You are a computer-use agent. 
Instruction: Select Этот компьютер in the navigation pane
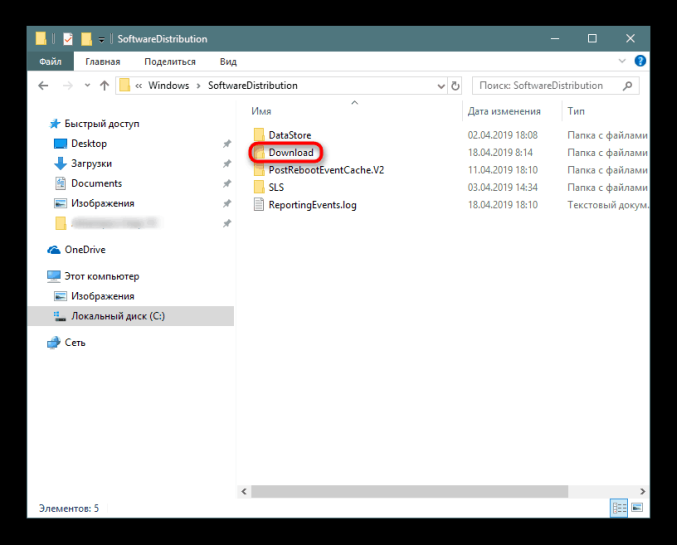pos(102,276)
